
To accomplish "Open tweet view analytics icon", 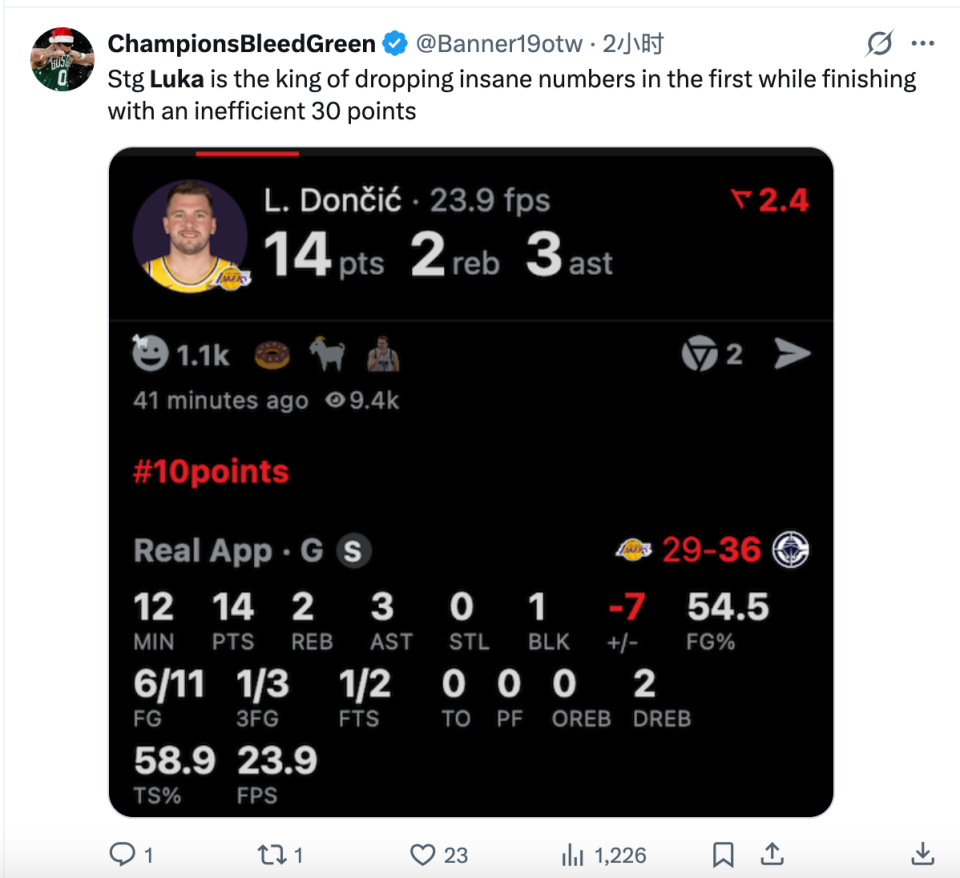I will coord(573,854).
